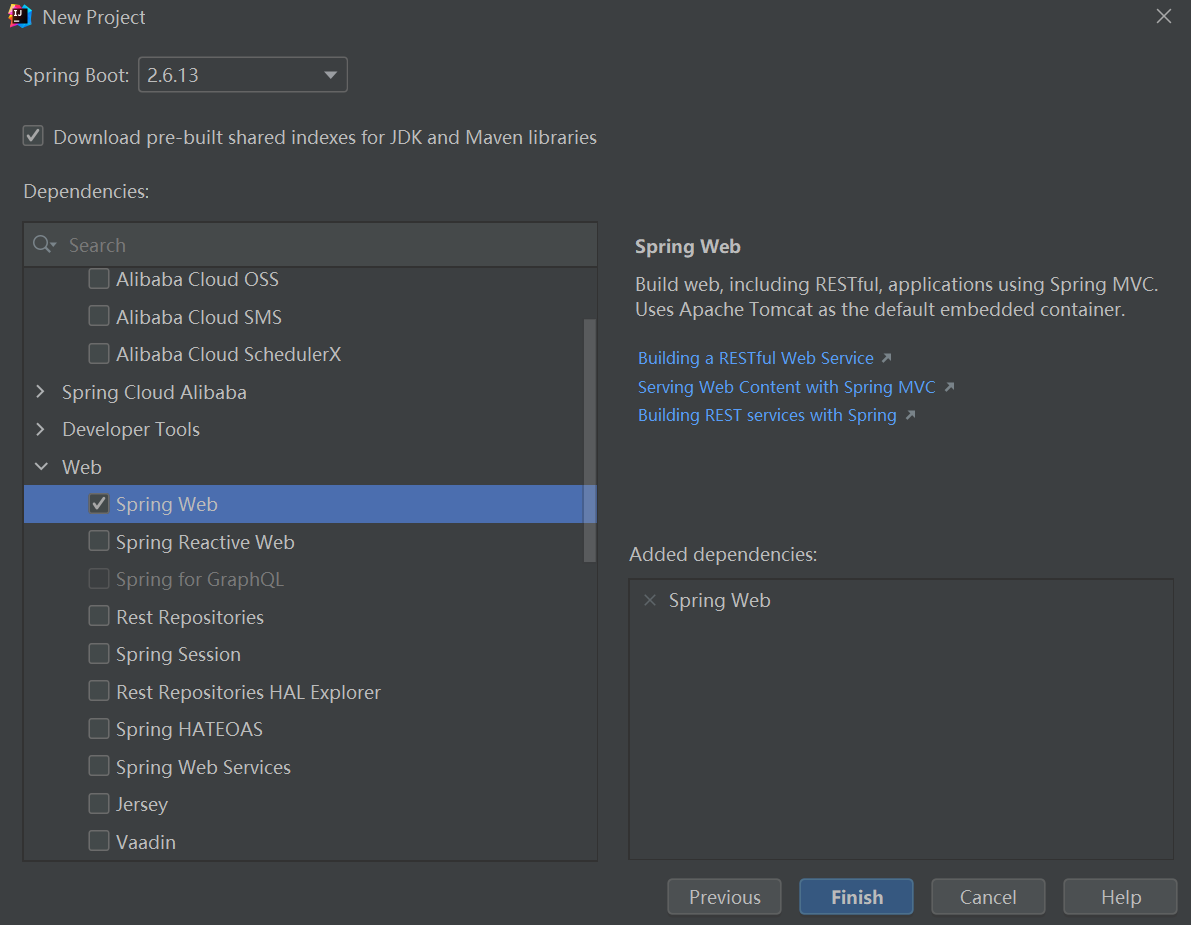Select the Spring Session row label
Screen dimensions: 1191x925
178,654
